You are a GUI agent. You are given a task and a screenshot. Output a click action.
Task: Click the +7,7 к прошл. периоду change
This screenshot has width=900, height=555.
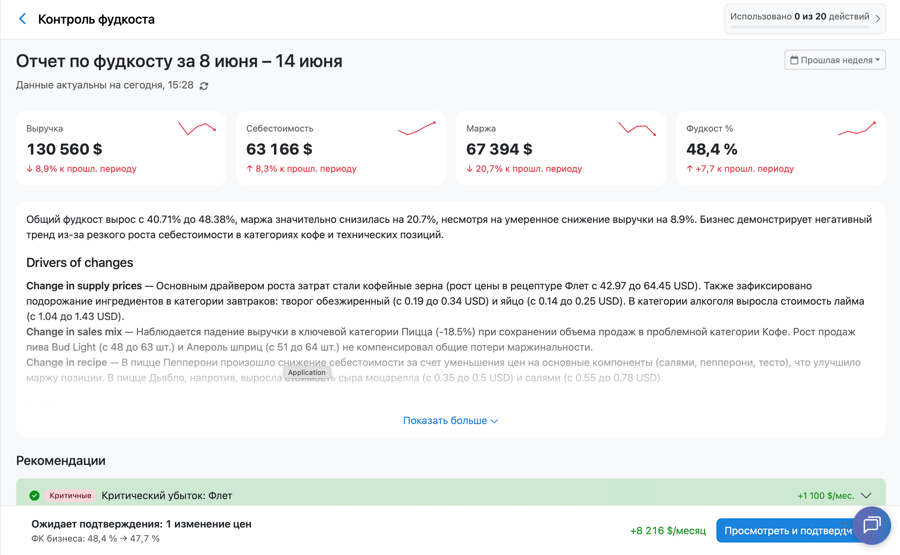(740, 168)
